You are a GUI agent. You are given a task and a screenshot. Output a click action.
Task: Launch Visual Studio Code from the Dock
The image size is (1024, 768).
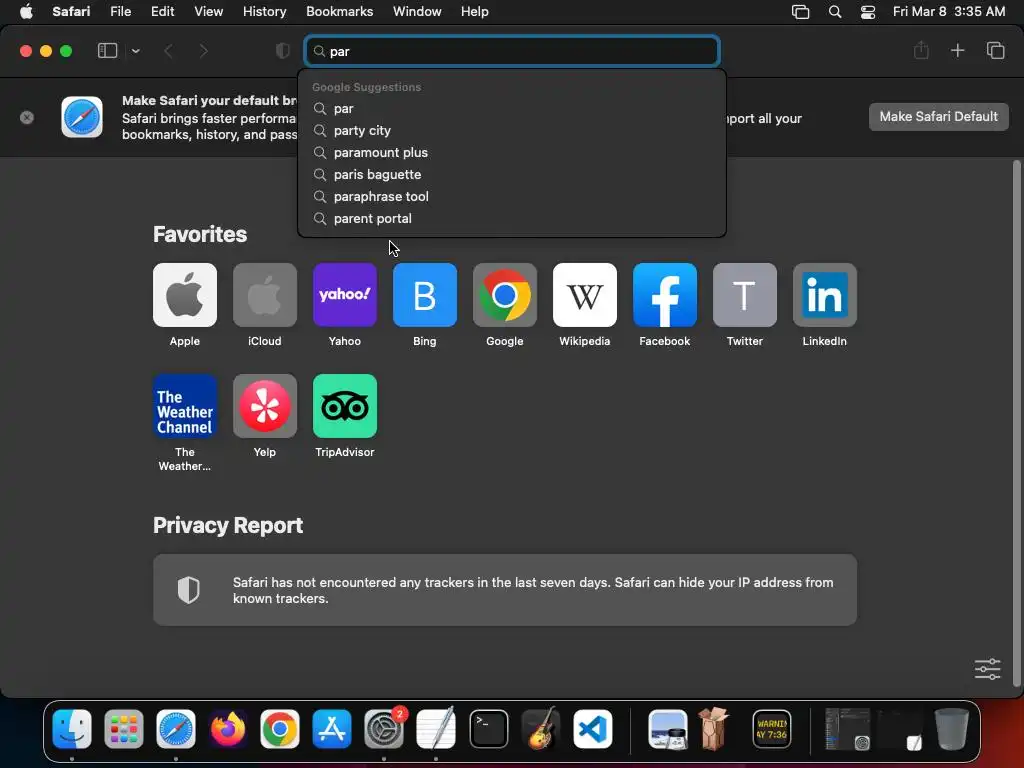pos(593,729)
